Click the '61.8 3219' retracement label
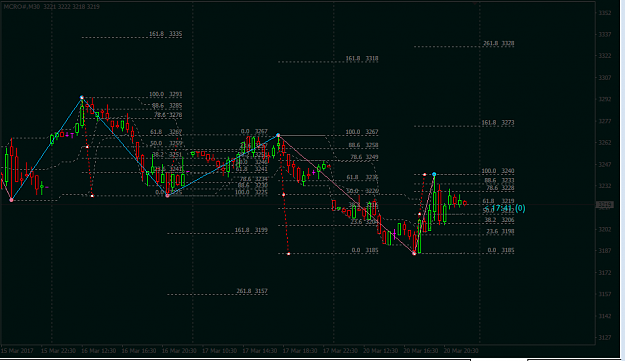 pyautogui.click(x=498, y=201)
